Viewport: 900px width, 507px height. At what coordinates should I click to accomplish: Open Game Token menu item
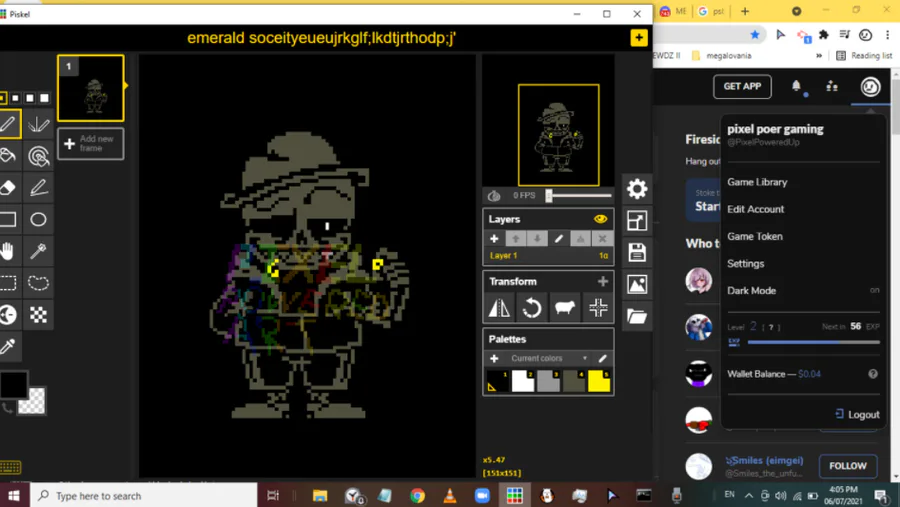755,236
